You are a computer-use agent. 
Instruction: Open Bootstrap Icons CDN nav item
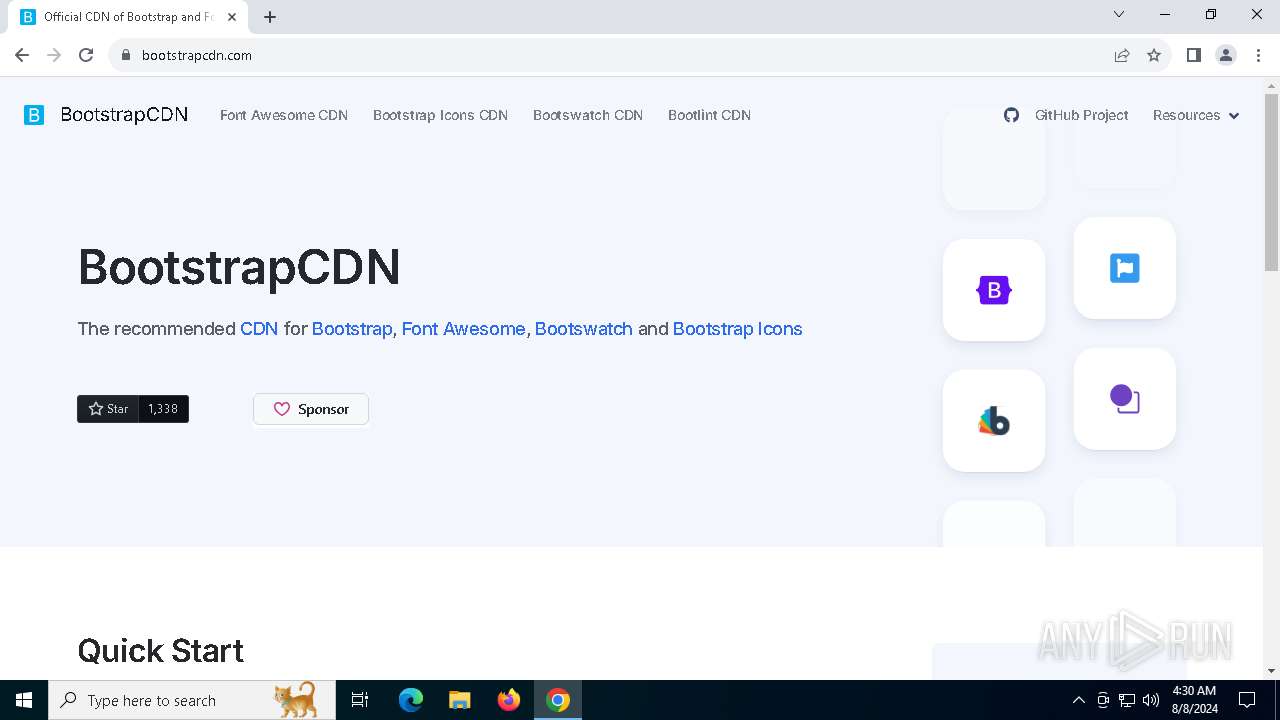440,115
